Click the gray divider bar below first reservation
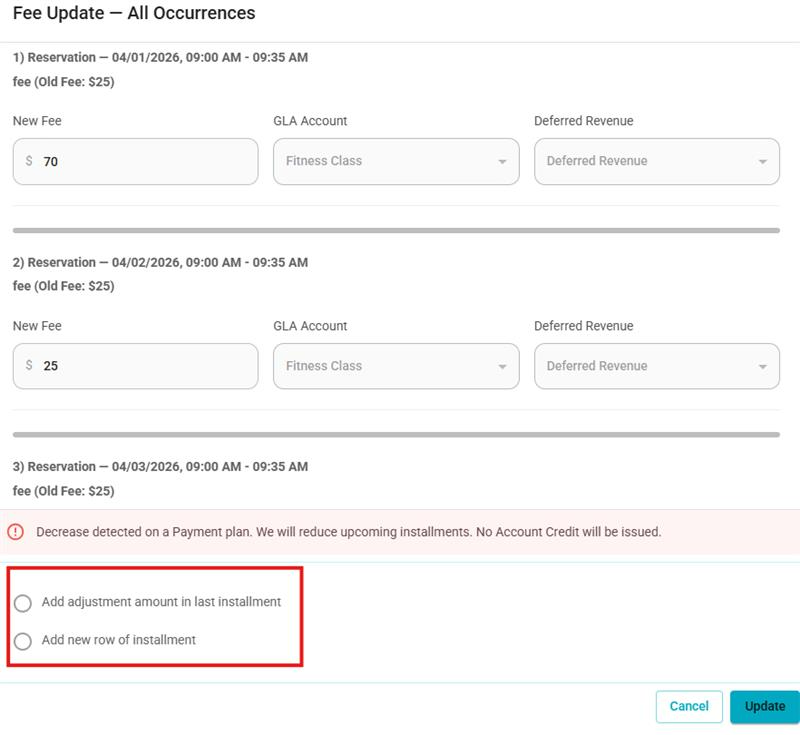 [396, 230]
